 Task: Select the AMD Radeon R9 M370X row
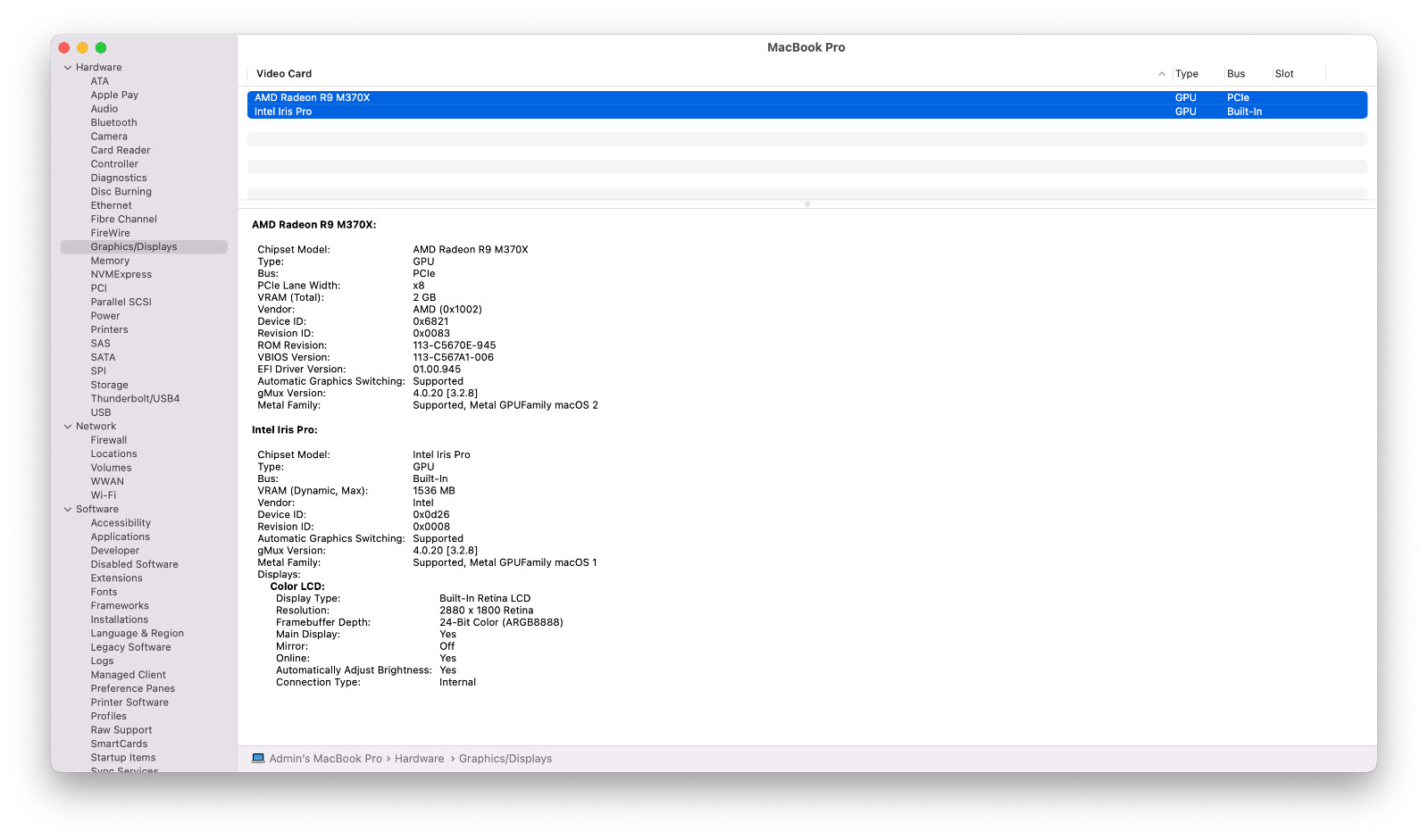806,98
